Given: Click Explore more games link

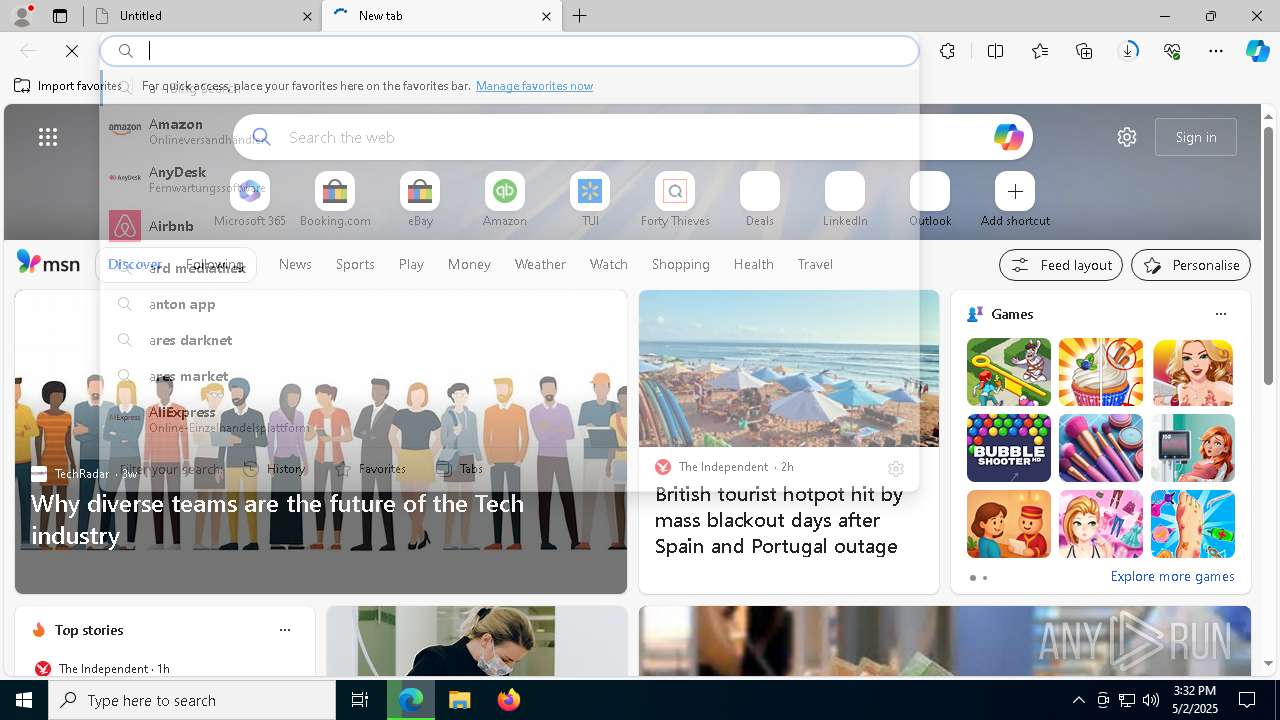Looking at the screenshot, I should tap(1172, 576).
